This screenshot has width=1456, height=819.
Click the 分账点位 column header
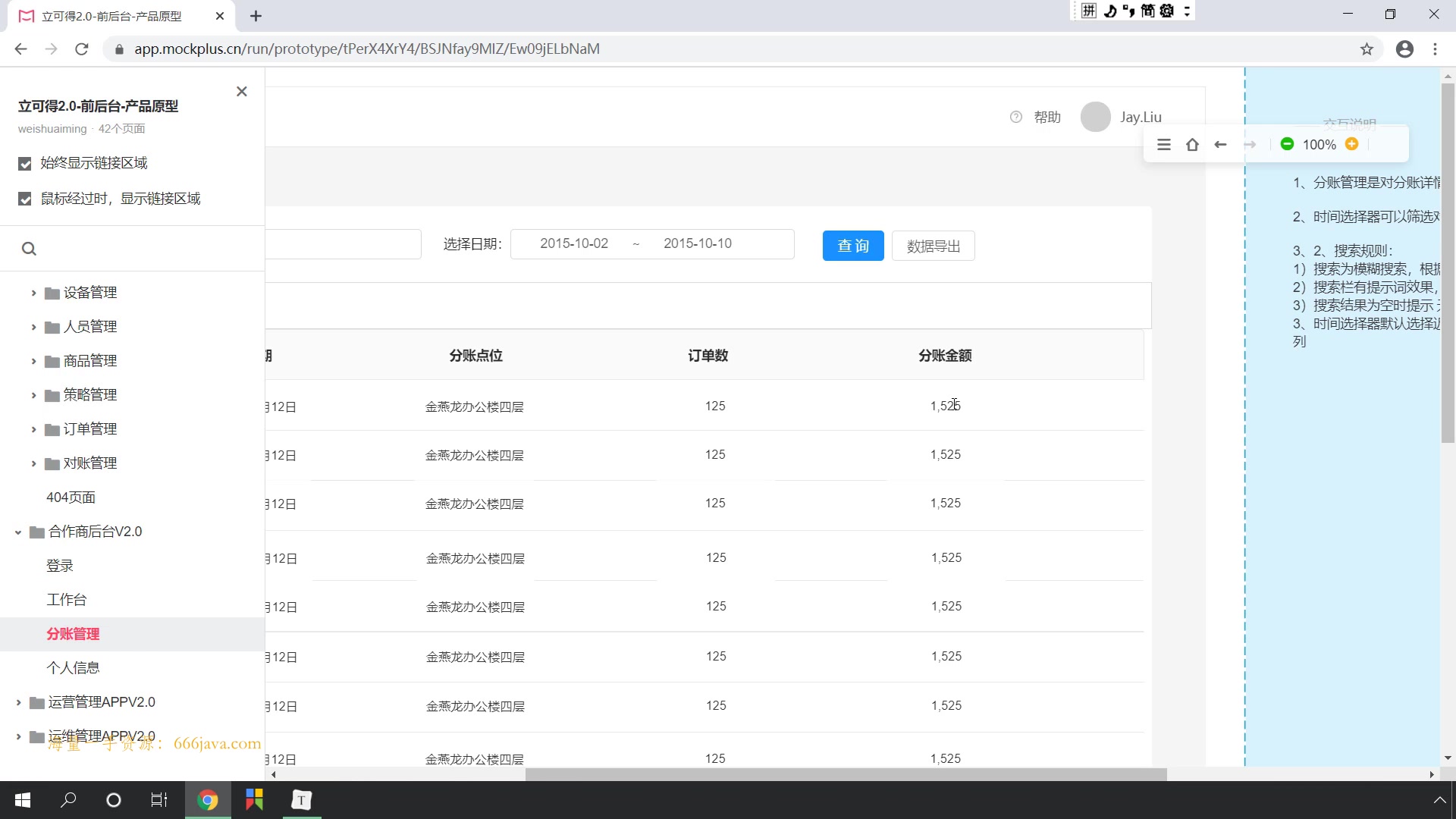point(475,356)
